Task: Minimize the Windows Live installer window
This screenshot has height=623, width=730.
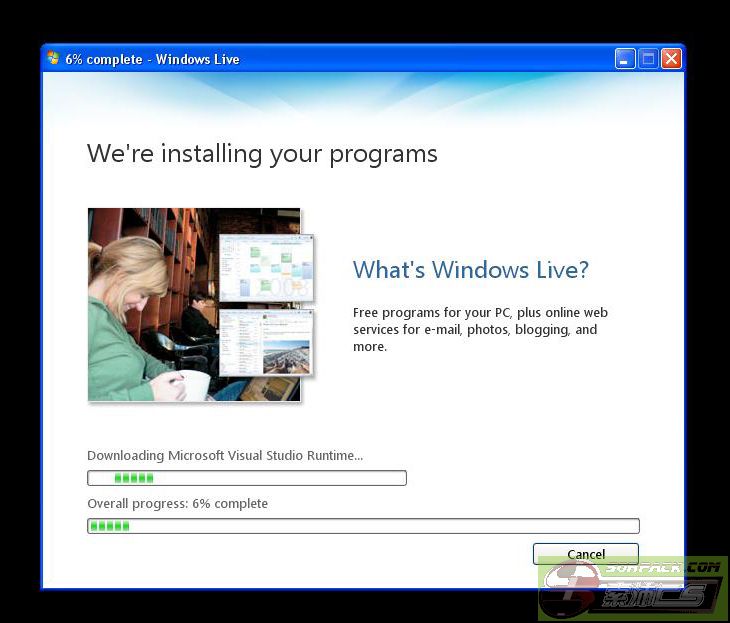Action: pos(625,59)
